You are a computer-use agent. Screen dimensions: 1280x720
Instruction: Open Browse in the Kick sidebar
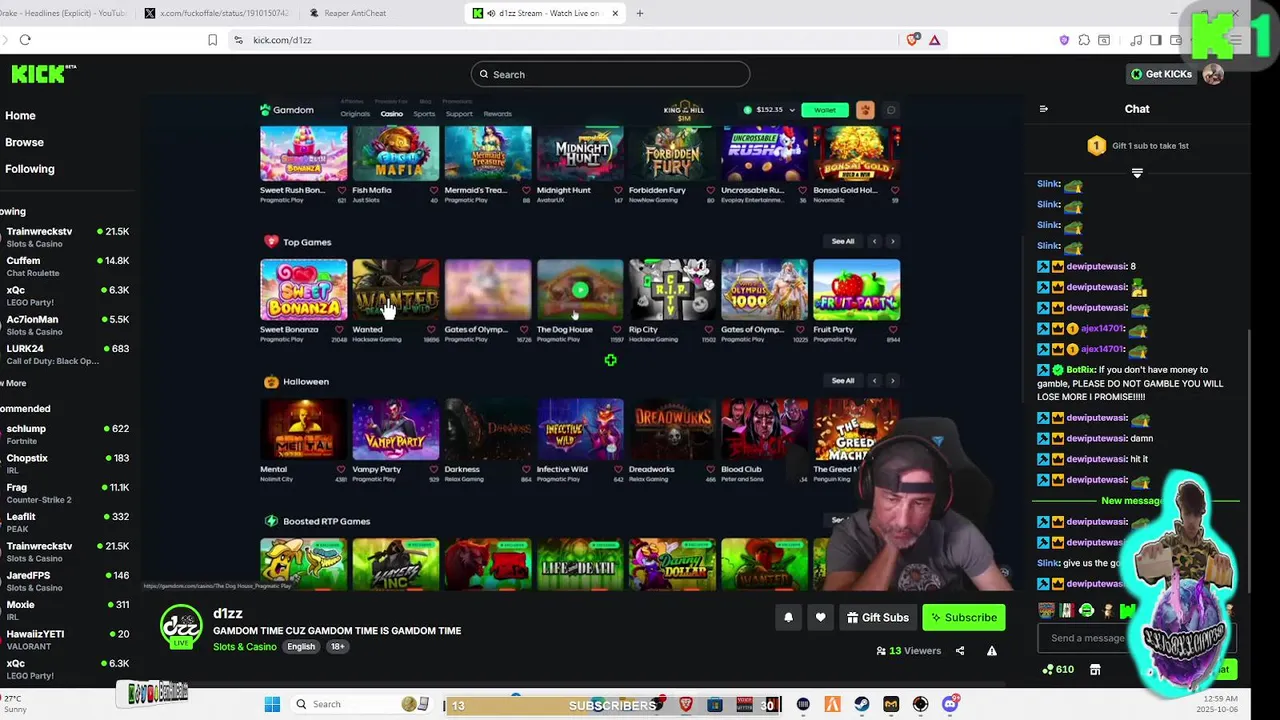click(24, 142)
